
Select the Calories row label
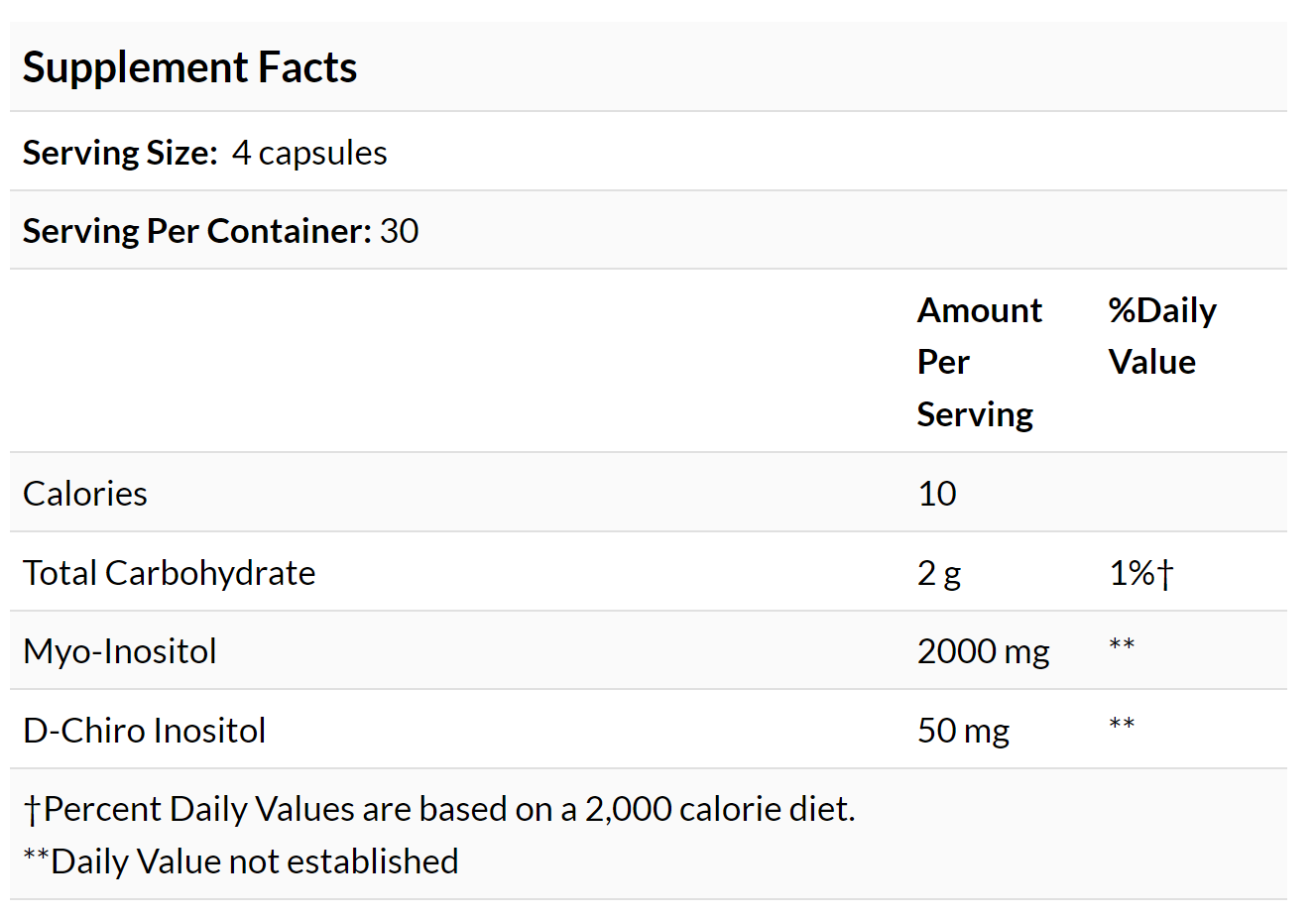(x=85, y=494)
